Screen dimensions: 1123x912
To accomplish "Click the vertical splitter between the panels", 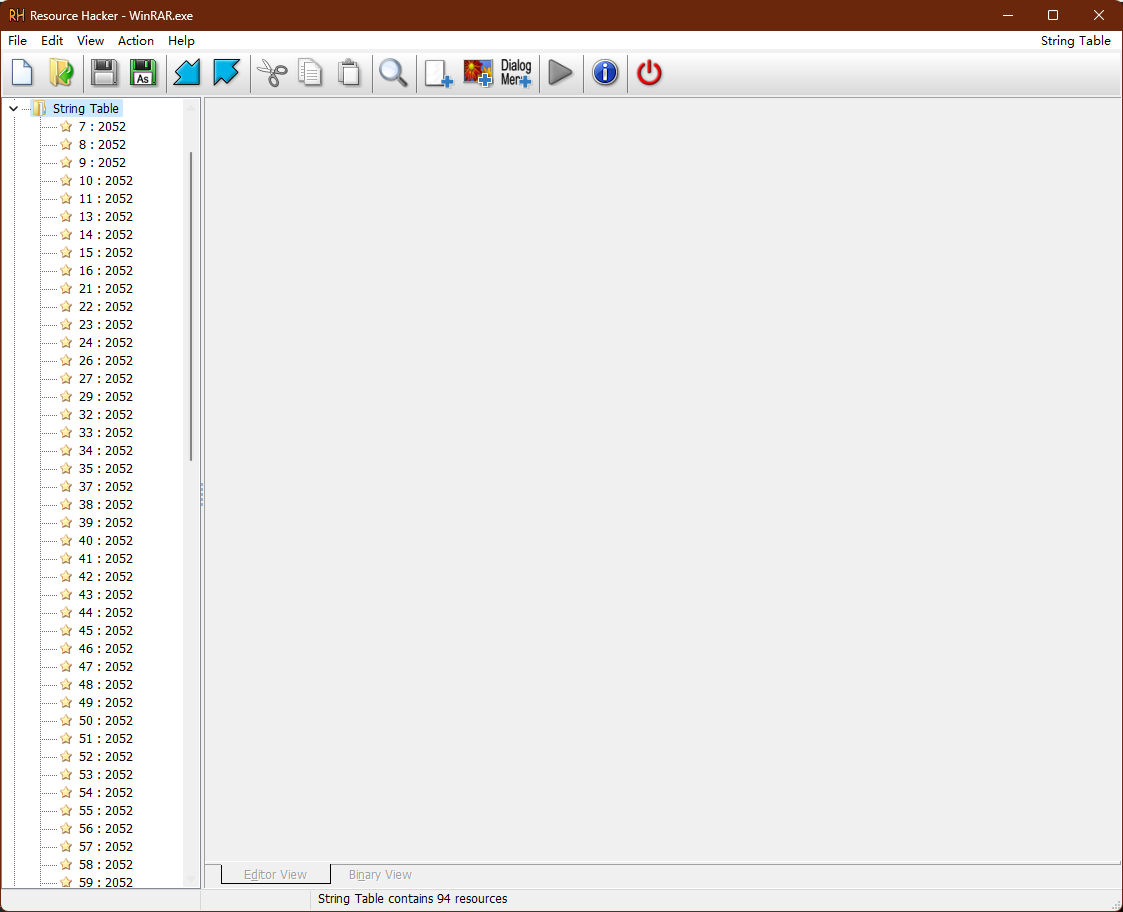I will pyautogui.click(x=202, y=494).
